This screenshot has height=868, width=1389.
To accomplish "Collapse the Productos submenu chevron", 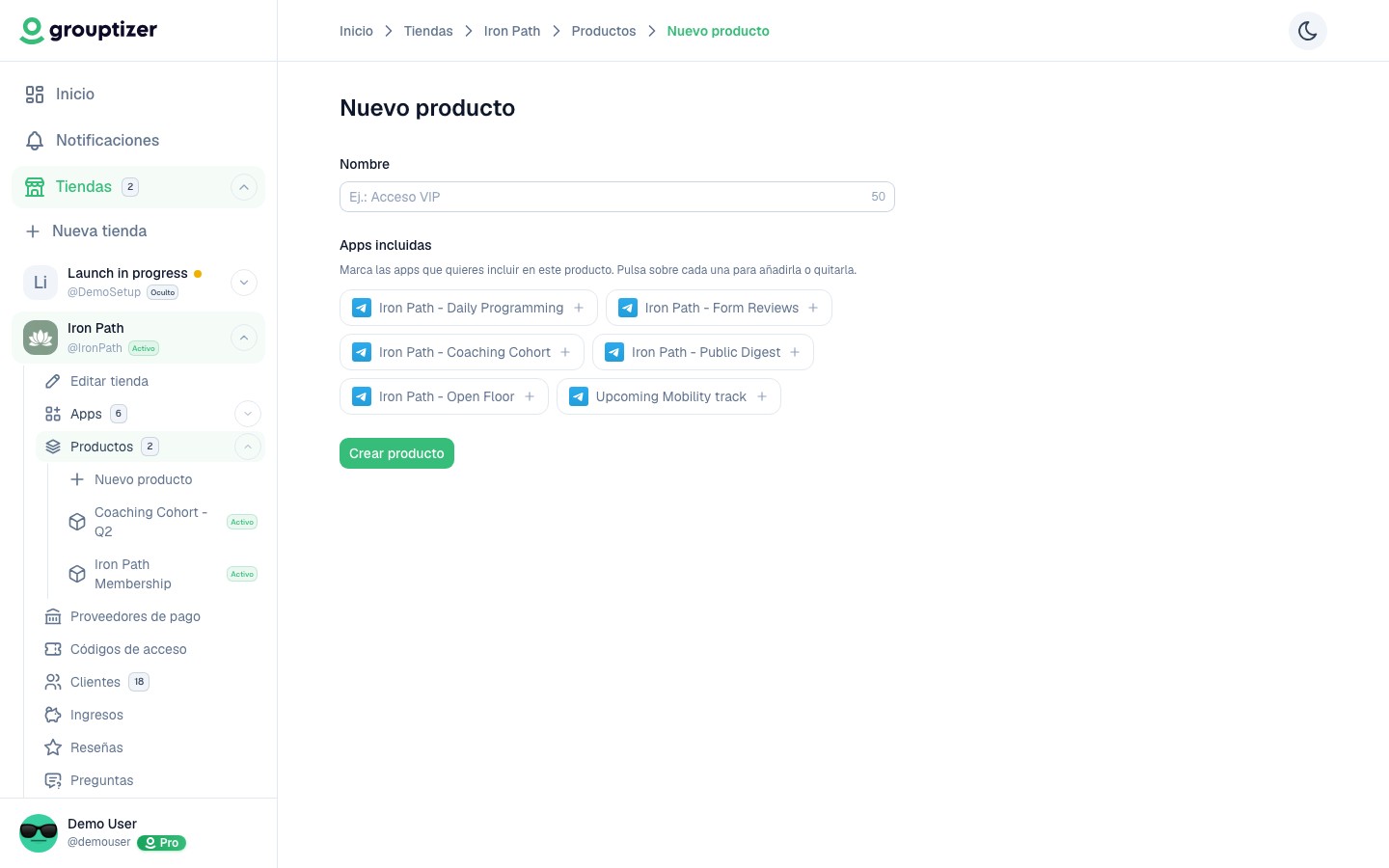I will pyautogui.click(x=248, y=447).
